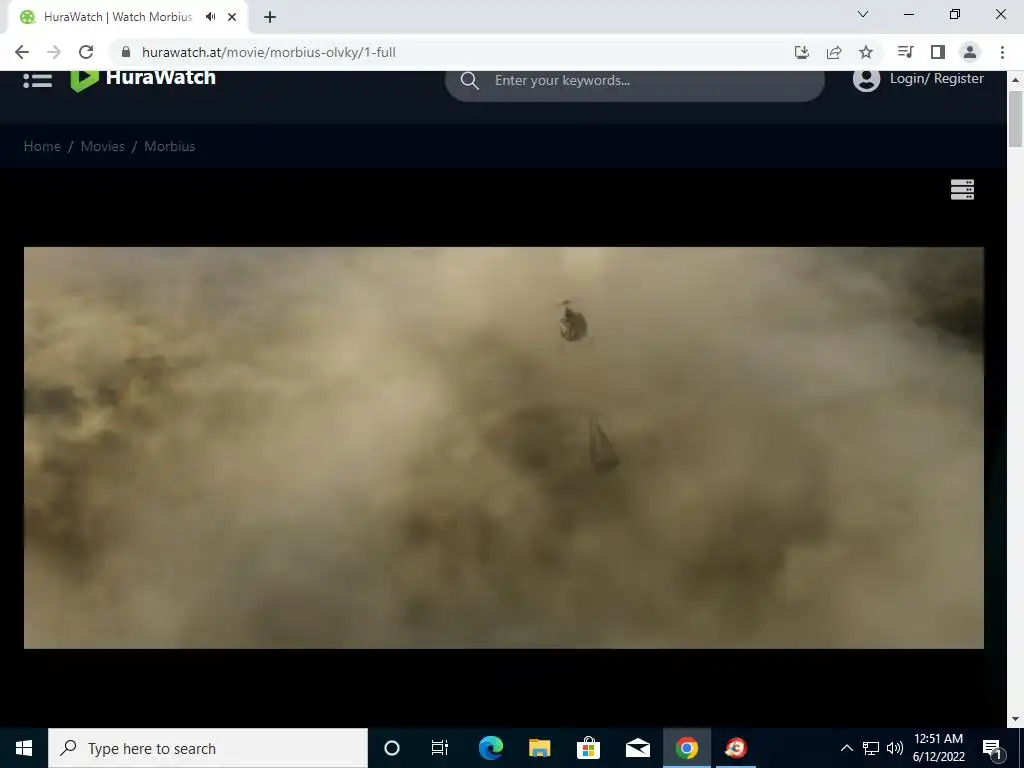Image resolution: width=1024 pixels, height=768 pixels.
Task: Open the server list icon above the player
Action: (962, 189)
